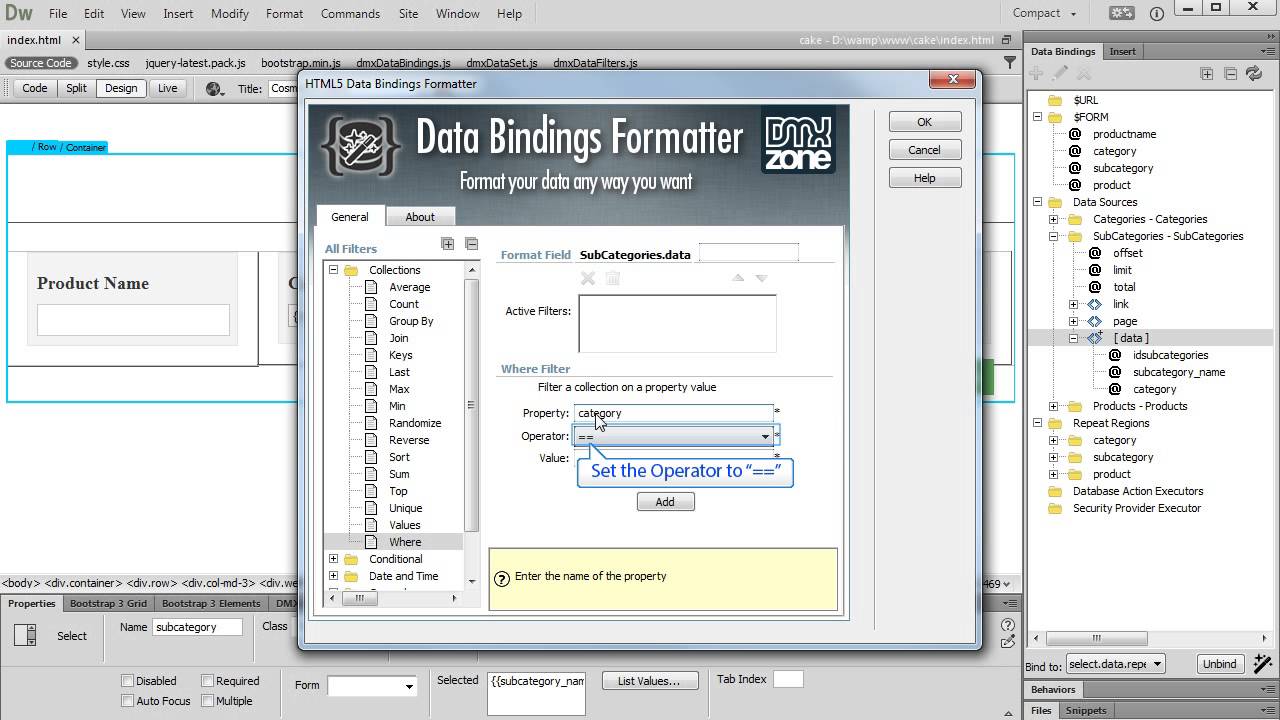The width and height of the screenshot is (1280, 720).
Task: Click the collapse-all icon in Data Bindings panel
Action: pyautogui.click(x=1230, y=74)
